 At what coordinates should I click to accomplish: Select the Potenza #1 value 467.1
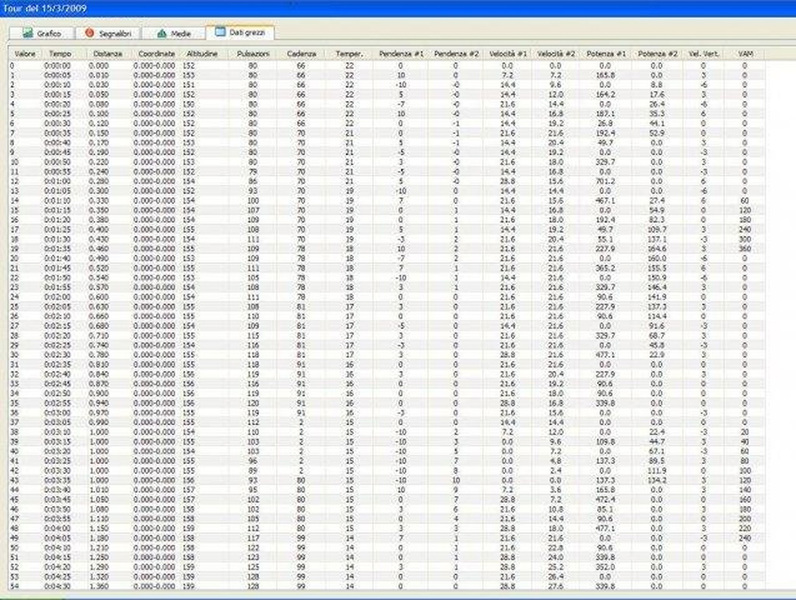click(606, 201)
